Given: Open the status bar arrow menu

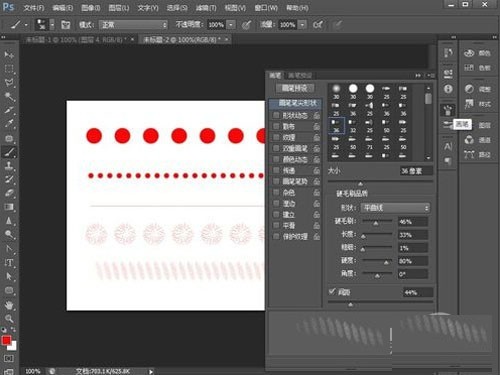Looking at the screenshot, I should tap(151, 371).
